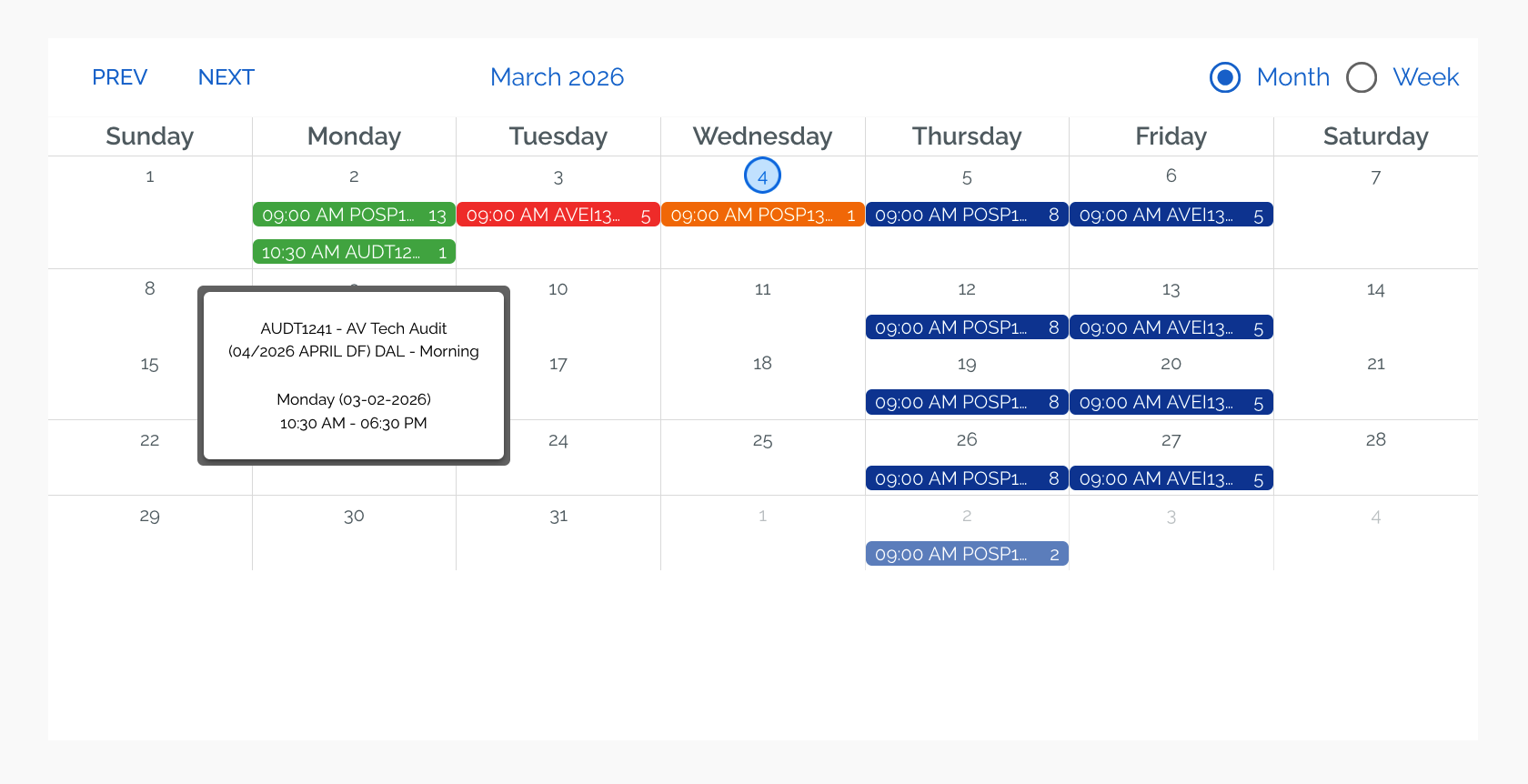
Task: Open the light blue POSP1 event on April 2
Action: click(x=967, y=553)
